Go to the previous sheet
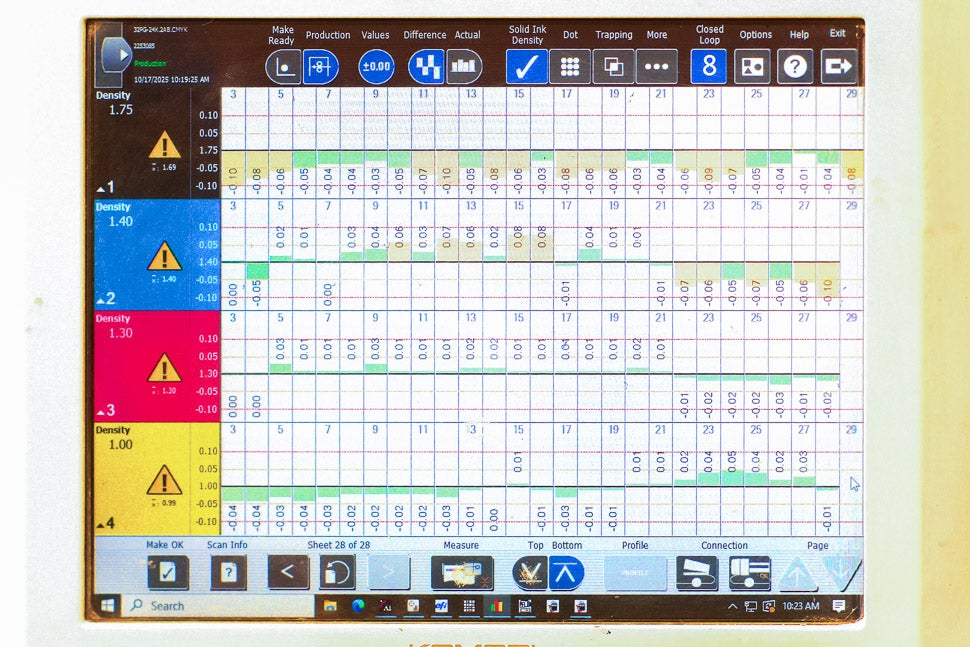The height and width of the screenshot is (647, 970). coord(288,573)
